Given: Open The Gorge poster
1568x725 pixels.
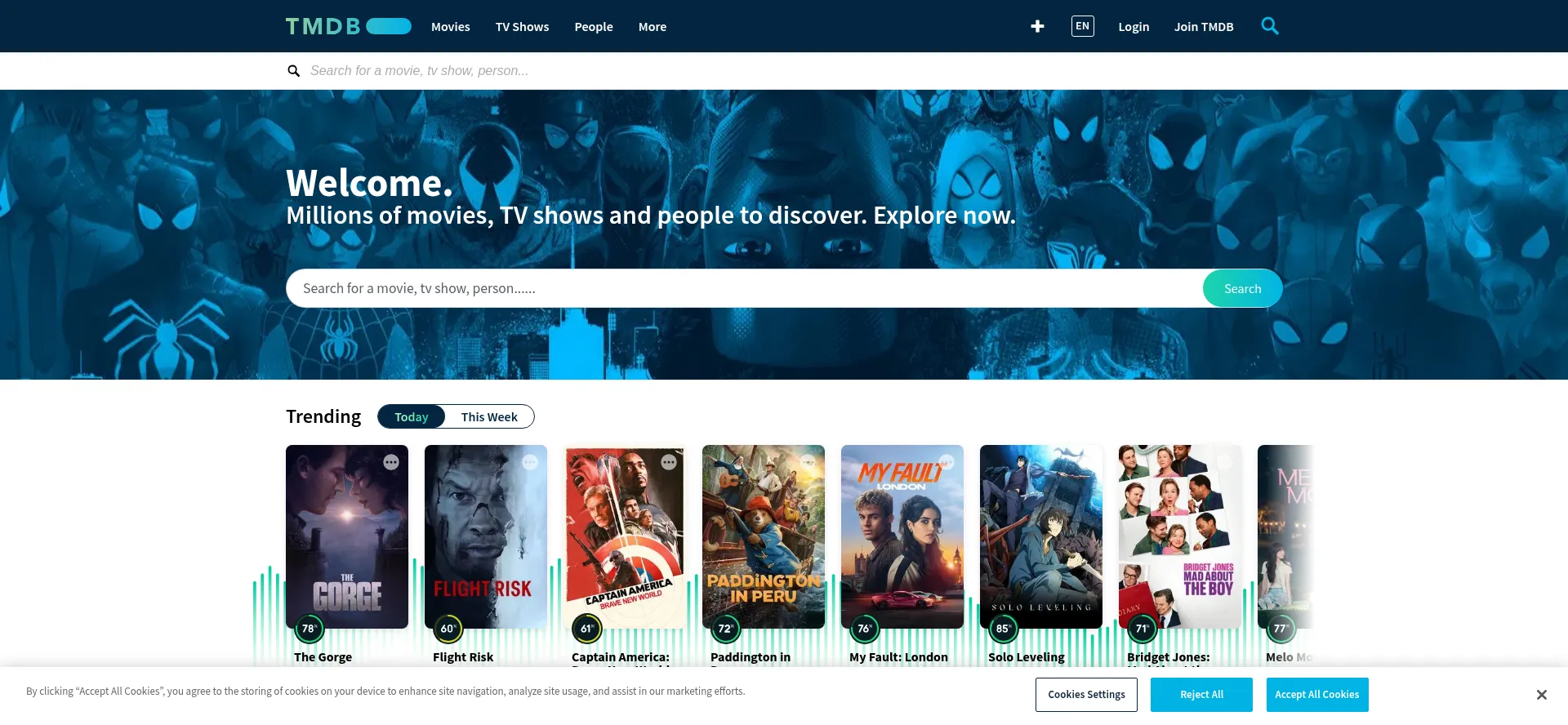Looking at the screenshot, I should [x=347, y=536].
